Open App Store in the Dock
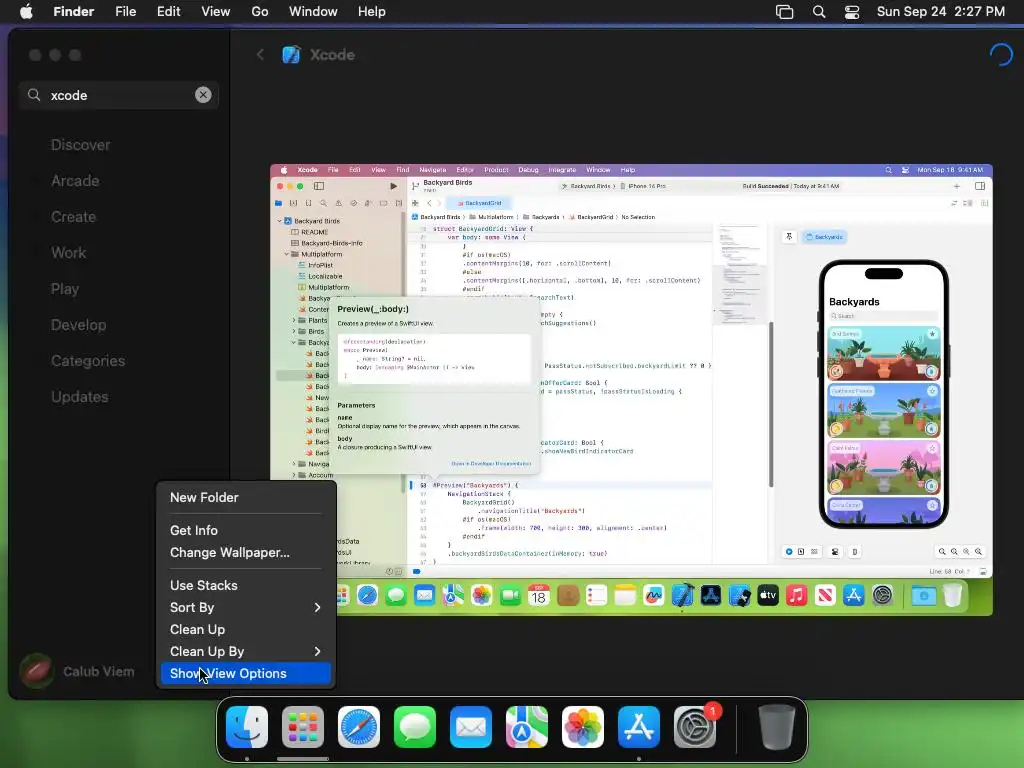Viewport: 1024px width, 768px height. pos(639,727)
